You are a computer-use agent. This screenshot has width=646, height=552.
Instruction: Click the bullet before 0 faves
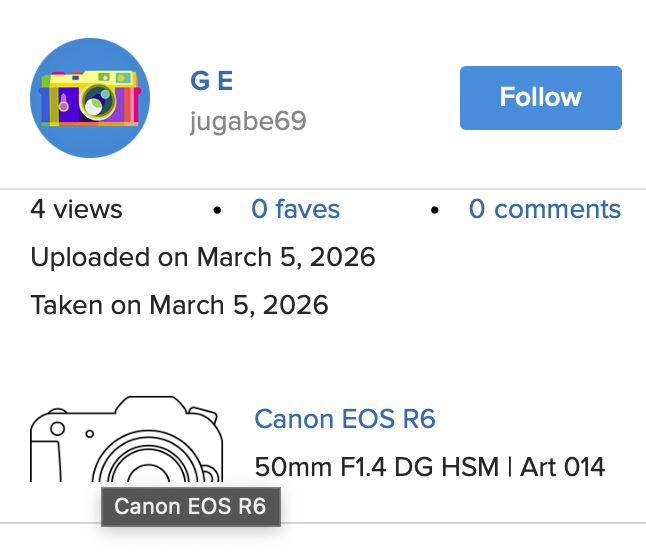coord(217,210)
